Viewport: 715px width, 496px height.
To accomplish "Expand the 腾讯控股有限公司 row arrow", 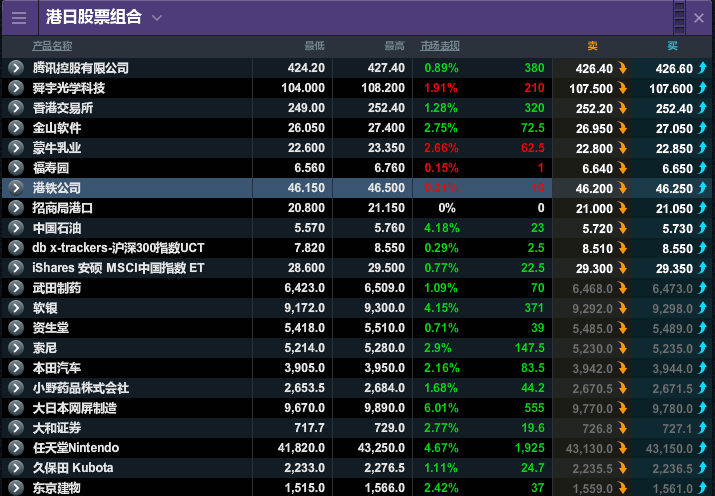I will click(x=16, y=68).
